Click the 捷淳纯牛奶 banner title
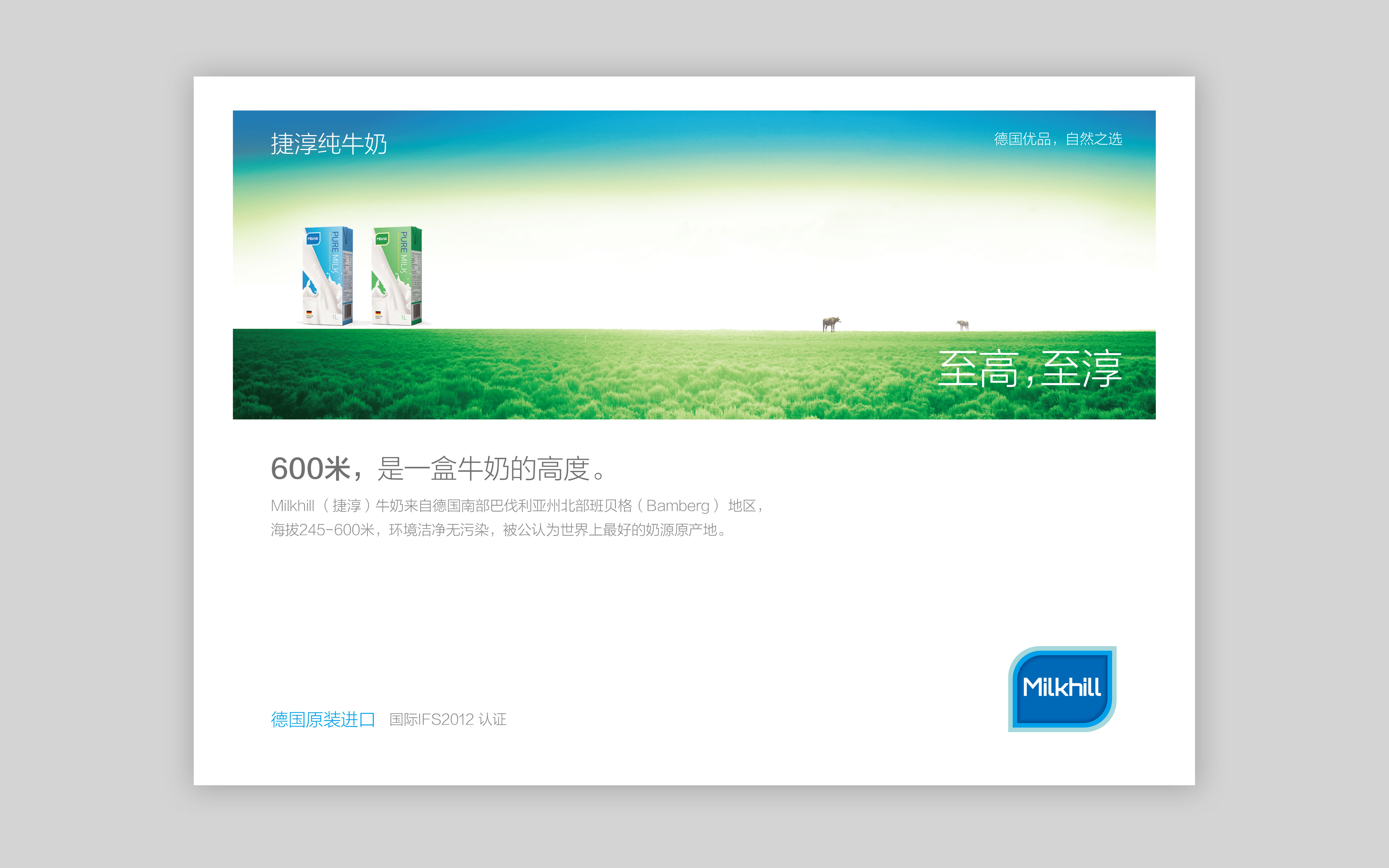Image resolution: width=1389 pixels, height=868 pixels. click(x=328, y=143)
